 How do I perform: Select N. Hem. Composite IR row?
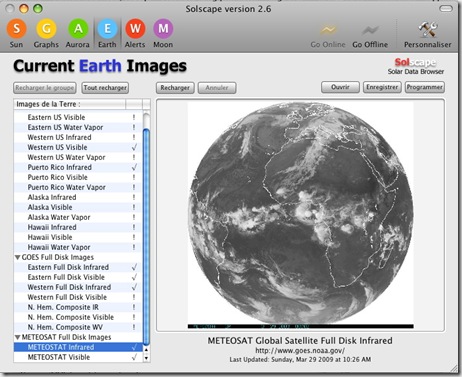(78, 307)
